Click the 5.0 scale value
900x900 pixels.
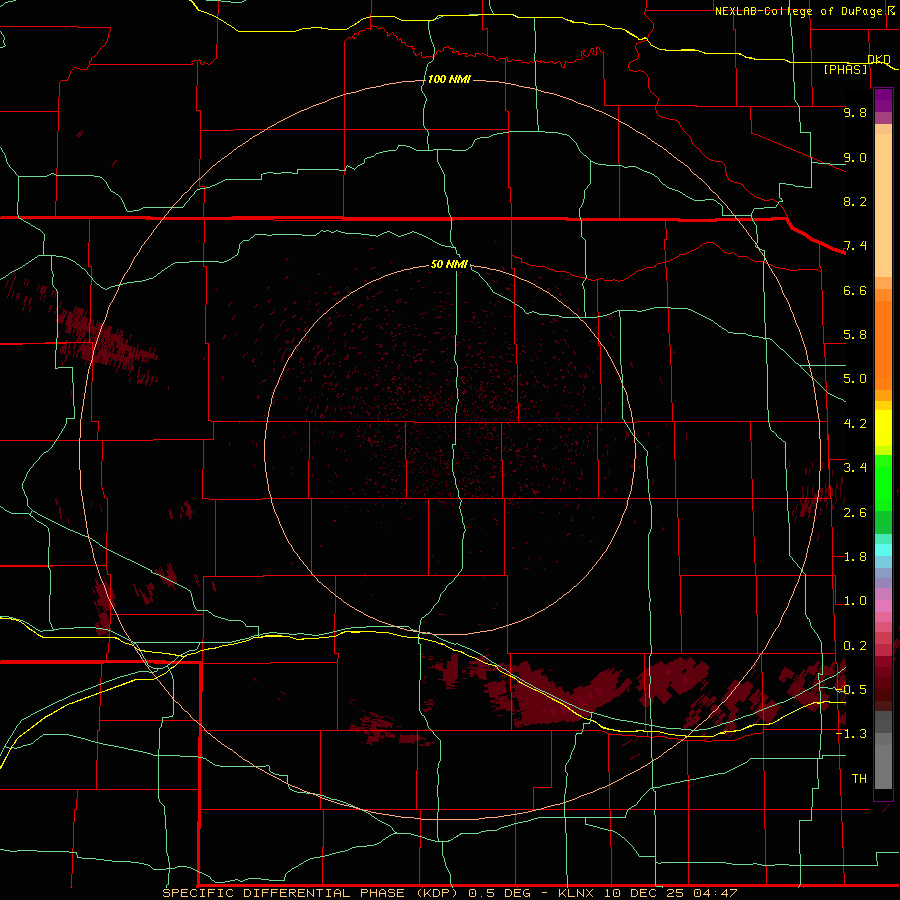pos(855,379)
